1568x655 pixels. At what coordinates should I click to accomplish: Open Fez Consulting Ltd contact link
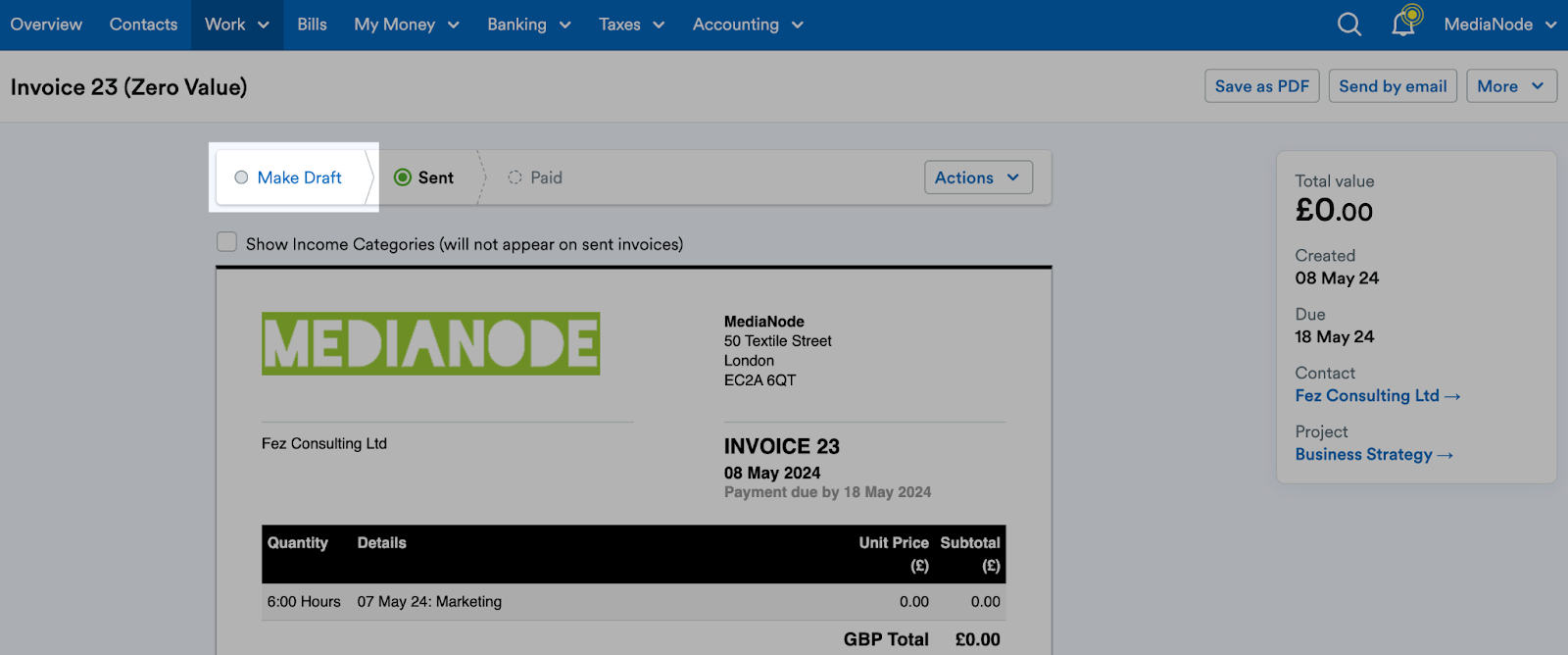(x=1377, y=395)
